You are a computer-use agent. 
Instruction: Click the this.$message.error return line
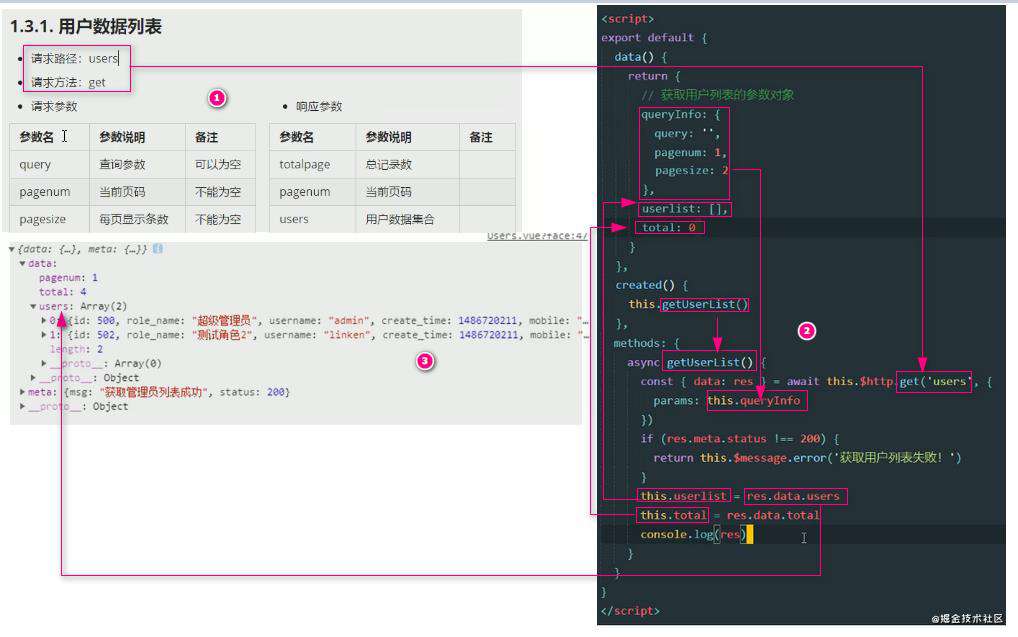click(807, 458)
